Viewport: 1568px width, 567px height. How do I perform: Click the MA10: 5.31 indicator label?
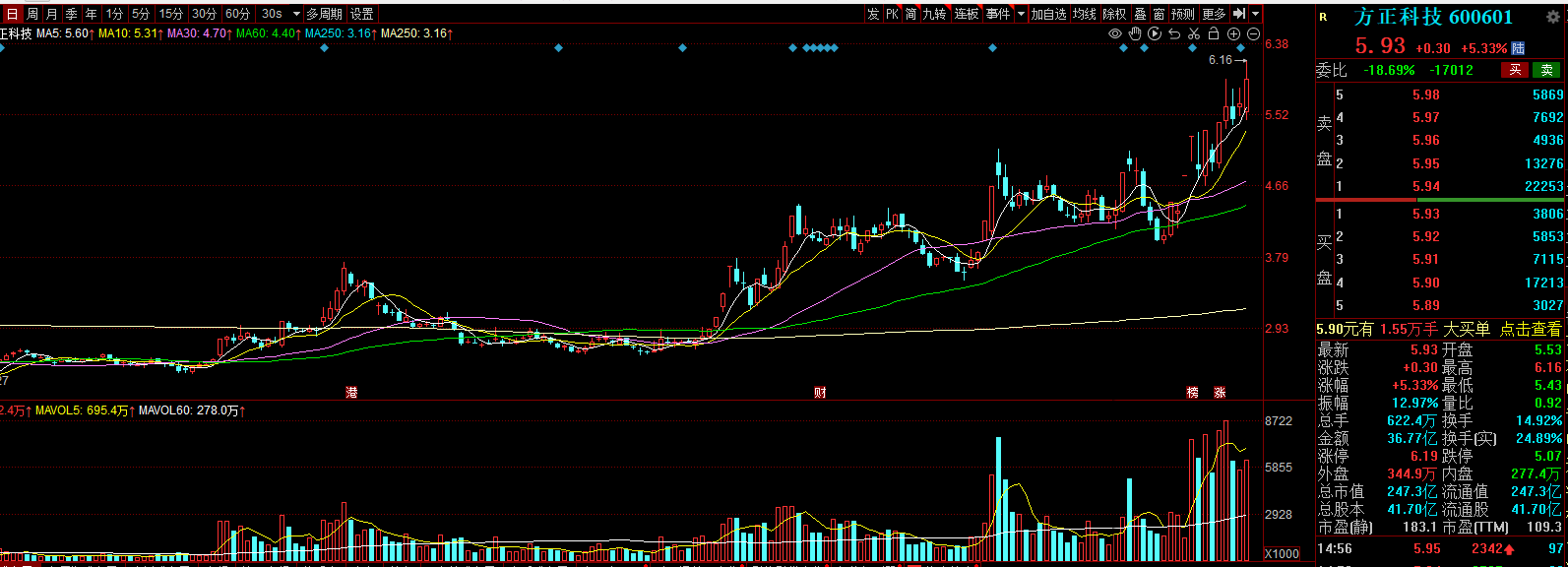tap(129, 33)
